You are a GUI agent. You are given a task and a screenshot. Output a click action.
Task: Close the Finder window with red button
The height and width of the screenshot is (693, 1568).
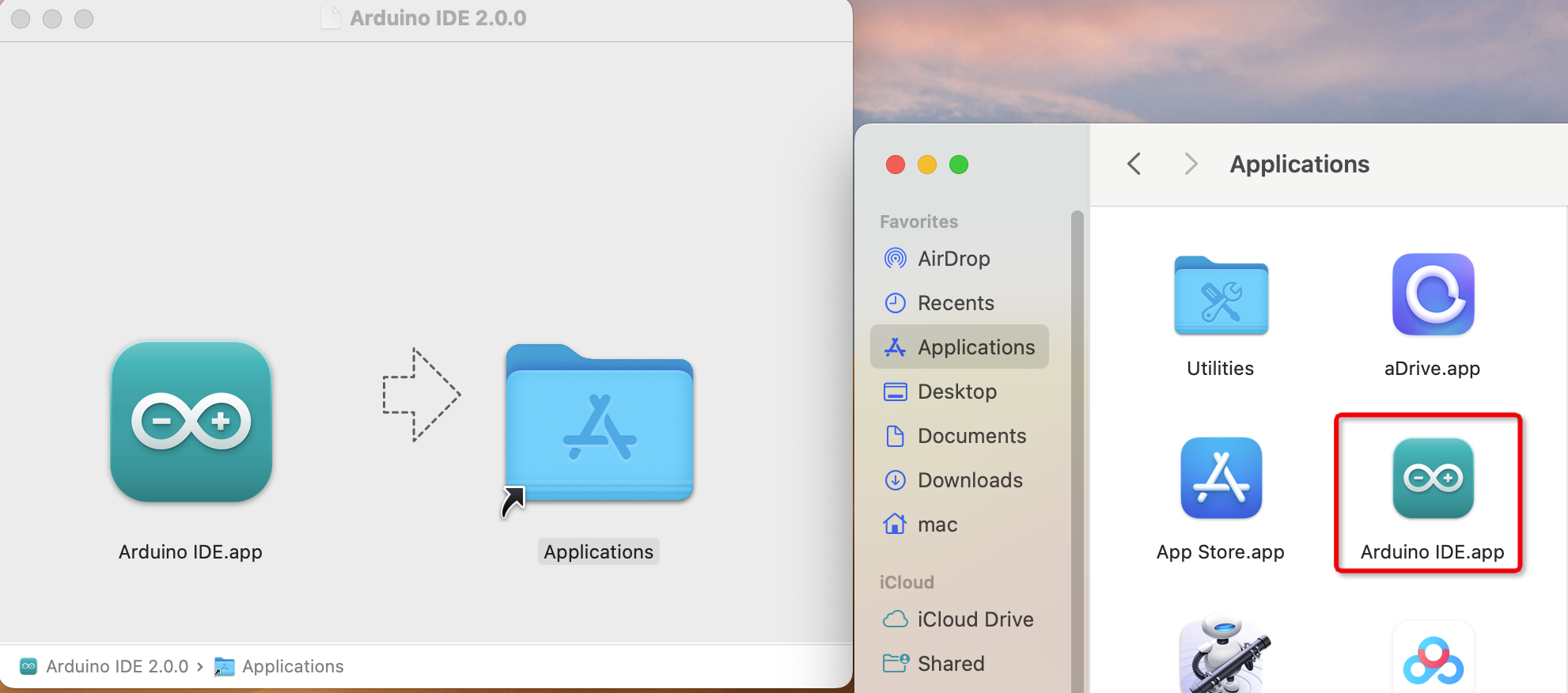point(896,165)
